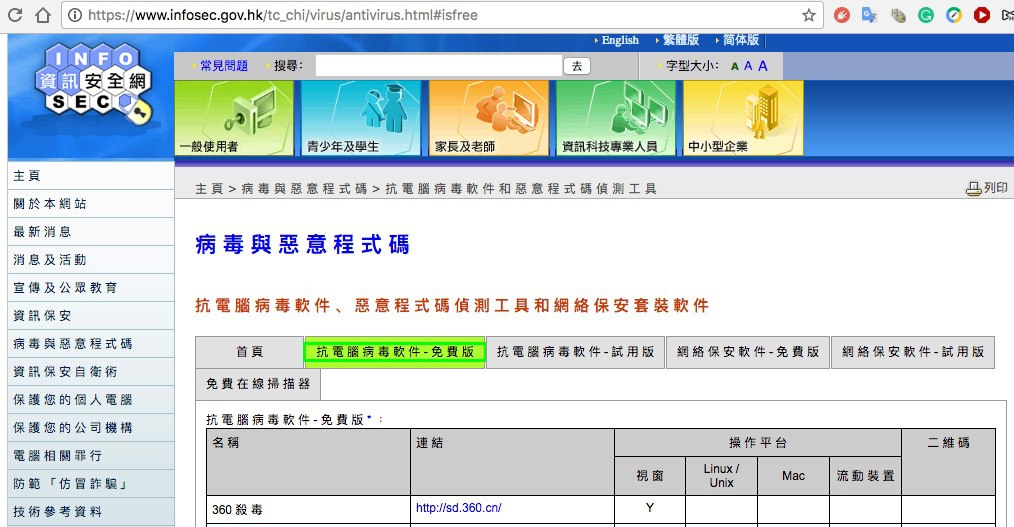Switch to the 免費在線掃描器 tab

258,383
